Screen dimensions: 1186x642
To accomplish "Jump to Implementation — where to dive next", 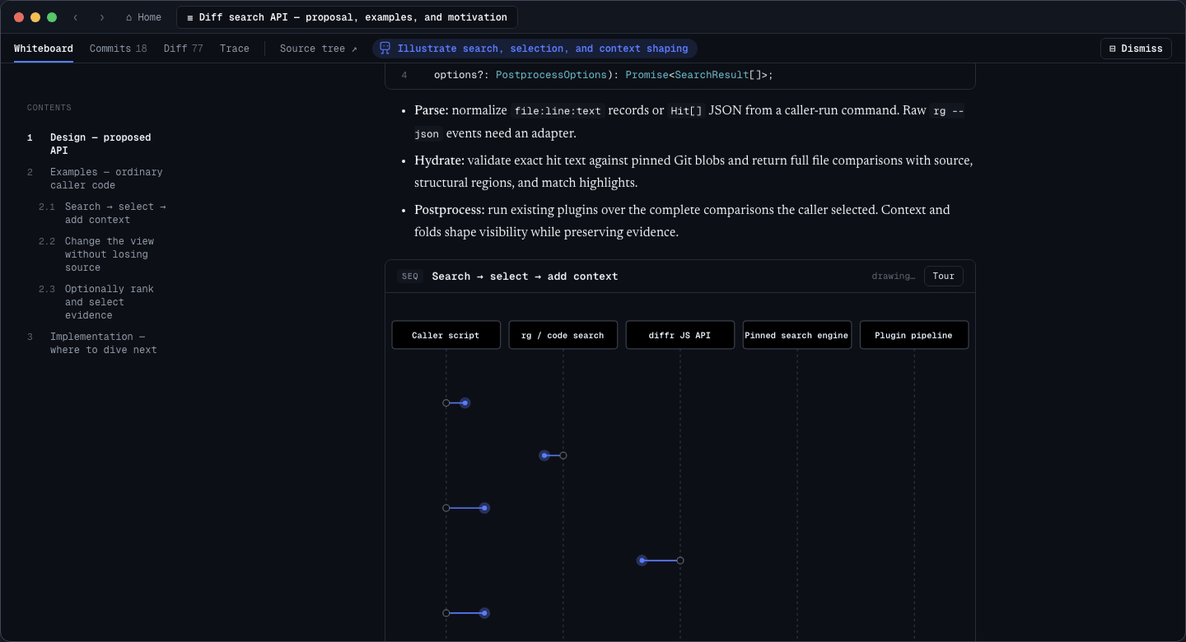I will tap(103, 343).
